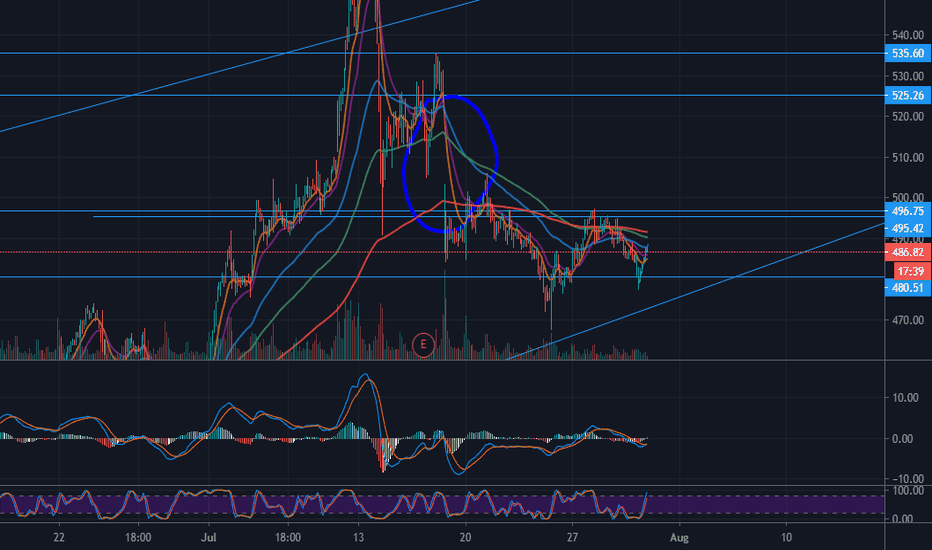This screenshot has height=550, width=932.
Task: Click the 'Jul' date label on time axis
Action: [x=209, y=538]
